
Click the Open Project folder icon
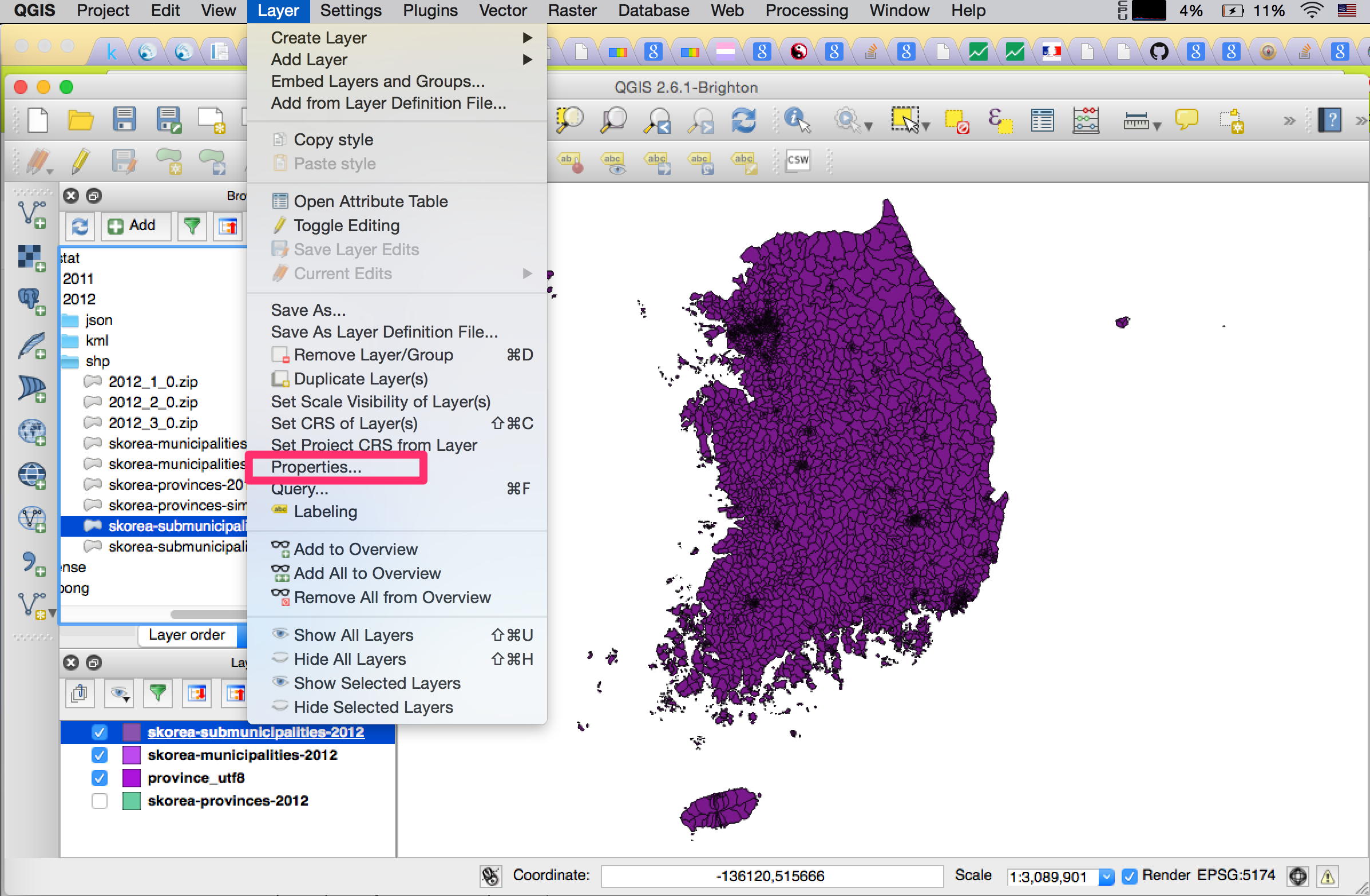[x=81, y=120]
